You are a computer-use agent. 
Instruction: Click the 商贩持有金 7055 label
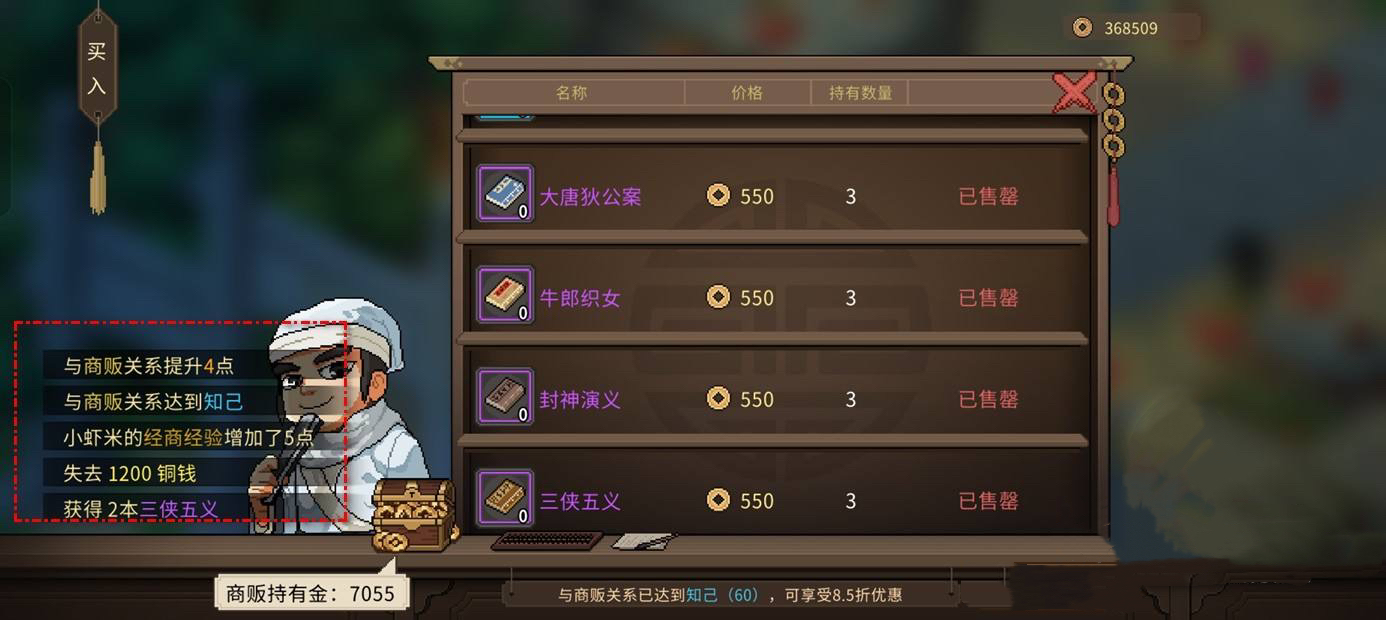point(310,593)
